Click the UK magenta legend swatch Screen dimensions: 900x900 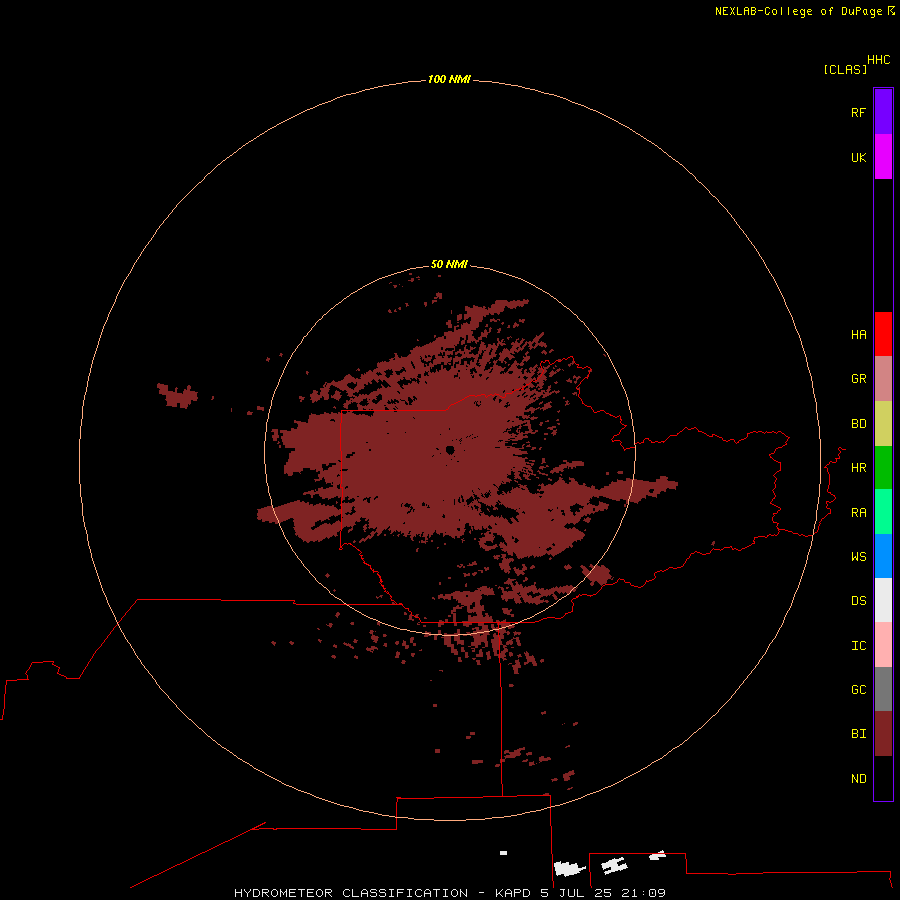(x=883, y=157)
